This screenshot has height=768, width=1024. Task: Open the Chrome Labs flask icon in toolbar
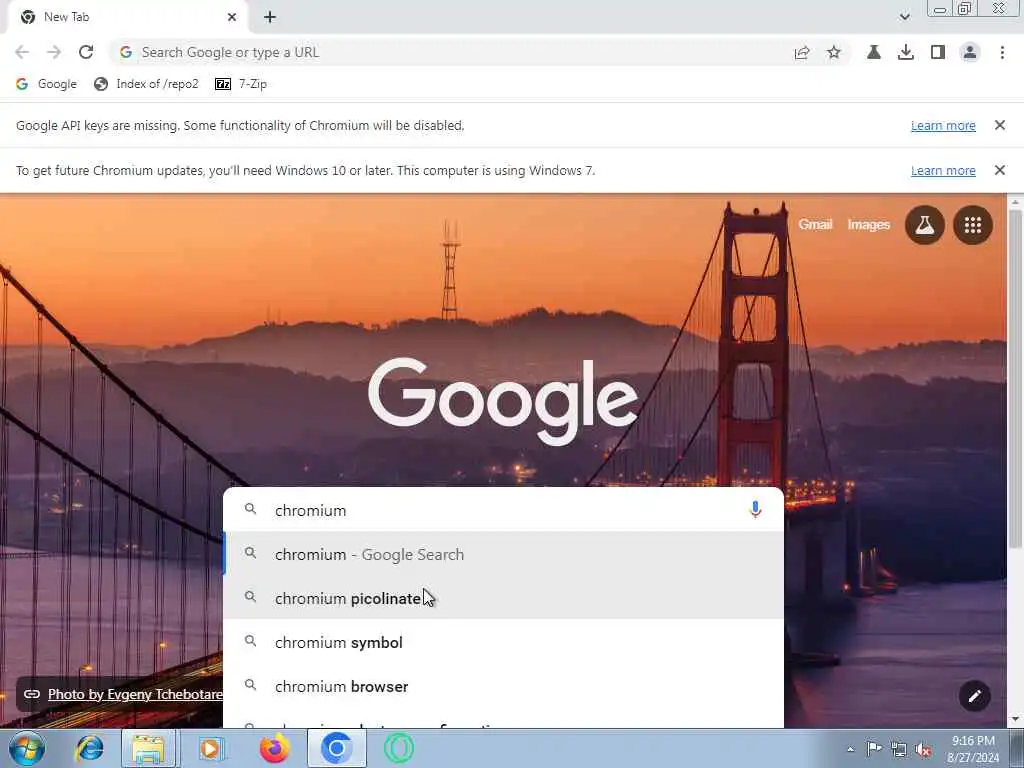[x=873, y=52]
